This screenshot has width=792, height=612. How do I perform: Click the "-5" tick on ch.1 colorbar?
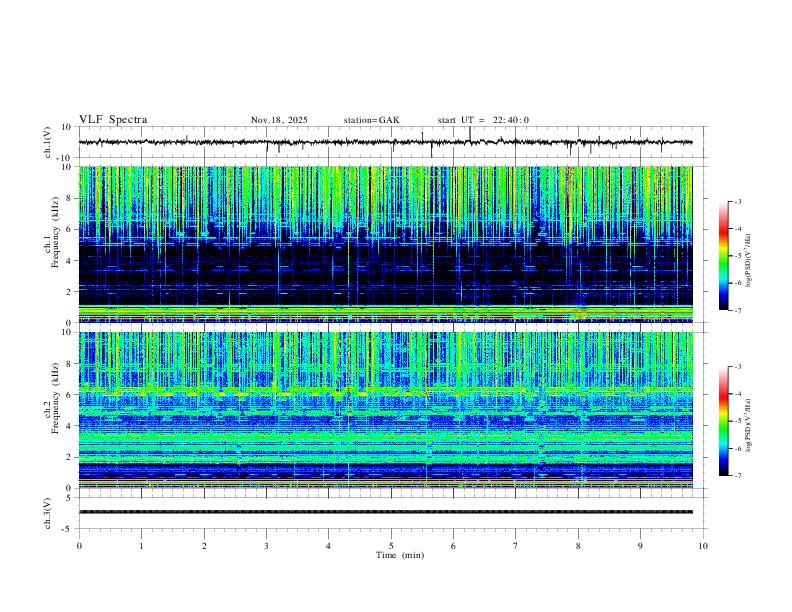tap(737, 256)
